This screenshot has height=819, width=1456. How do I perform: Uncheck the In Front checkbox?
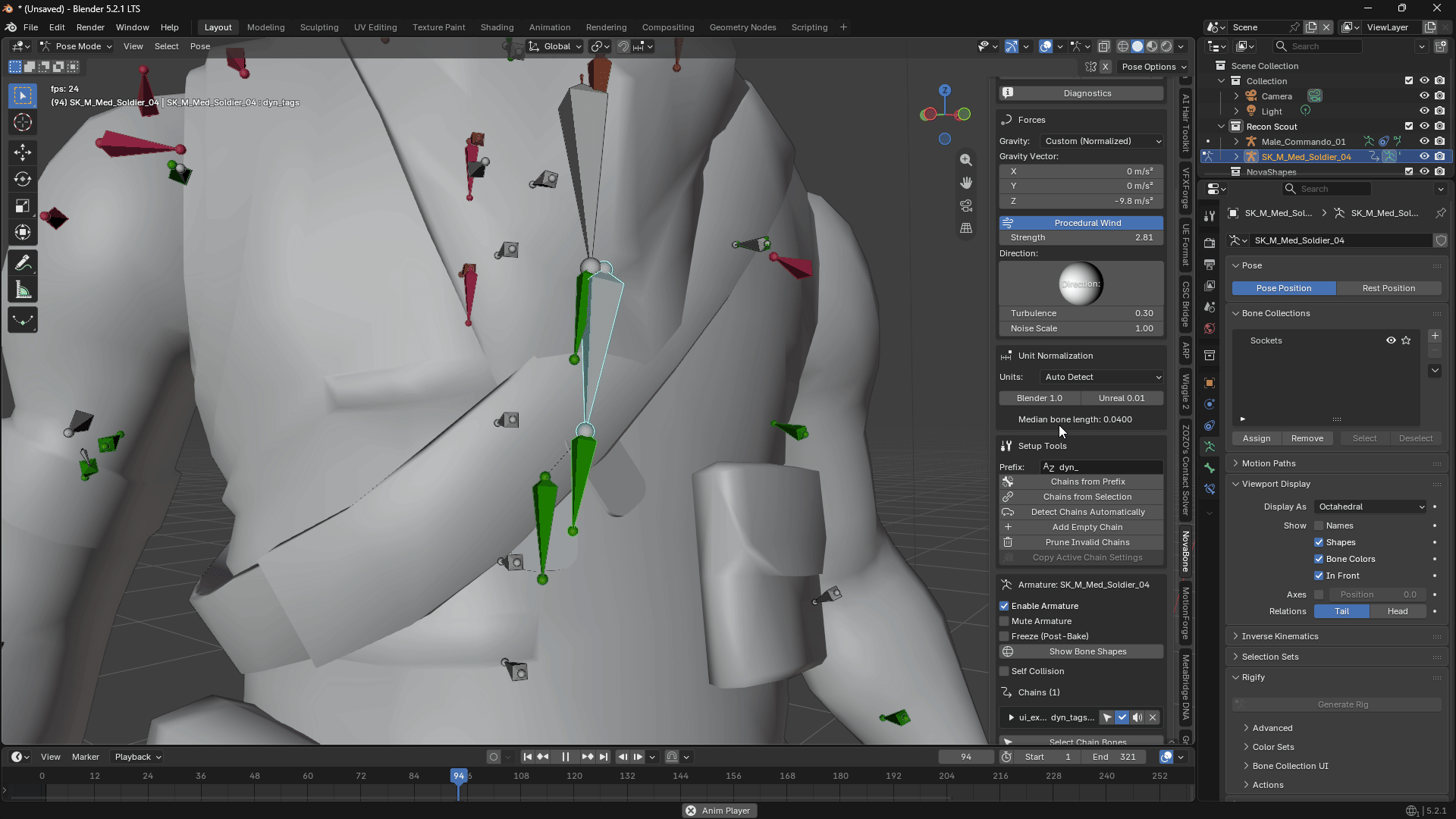click(x=1319, y=576)
